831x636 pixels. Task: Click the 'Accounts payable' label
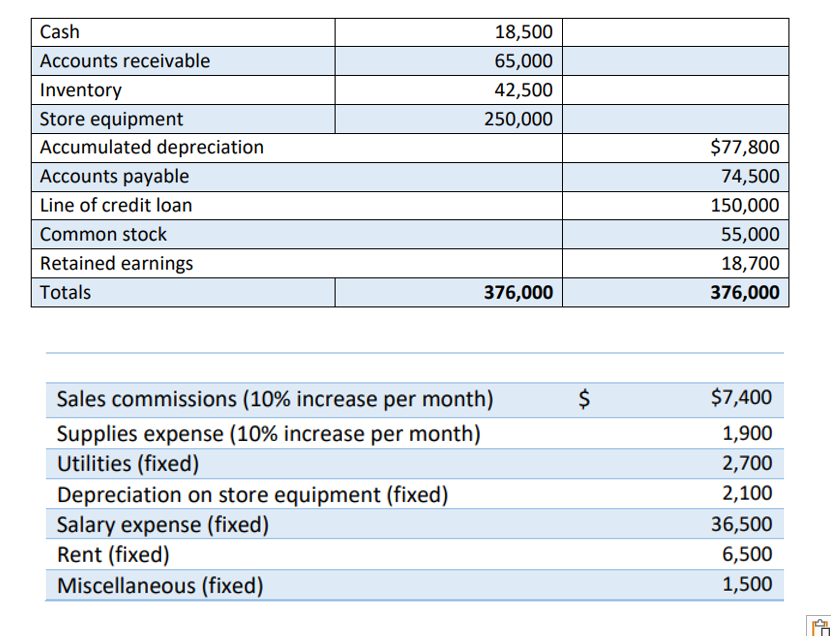click(x=114, y=176)
